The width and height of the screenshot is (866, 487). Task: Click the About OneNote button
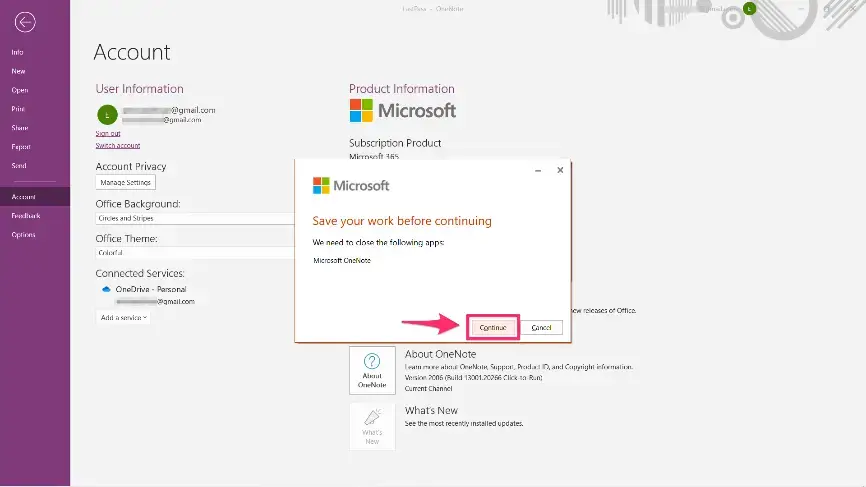pos(372,370)
